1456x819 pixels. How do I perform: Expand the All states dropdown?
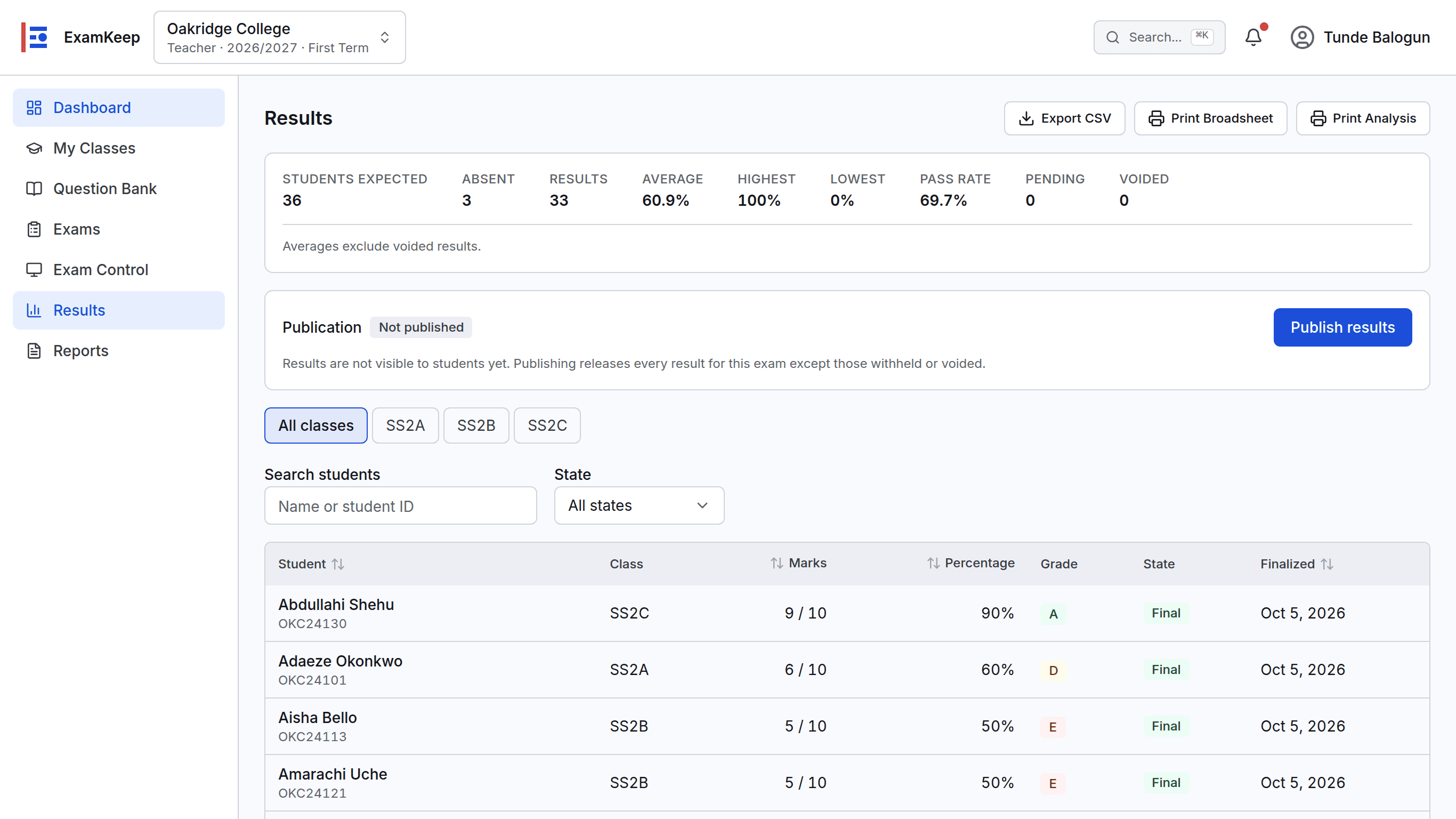[x=638, y=505]
